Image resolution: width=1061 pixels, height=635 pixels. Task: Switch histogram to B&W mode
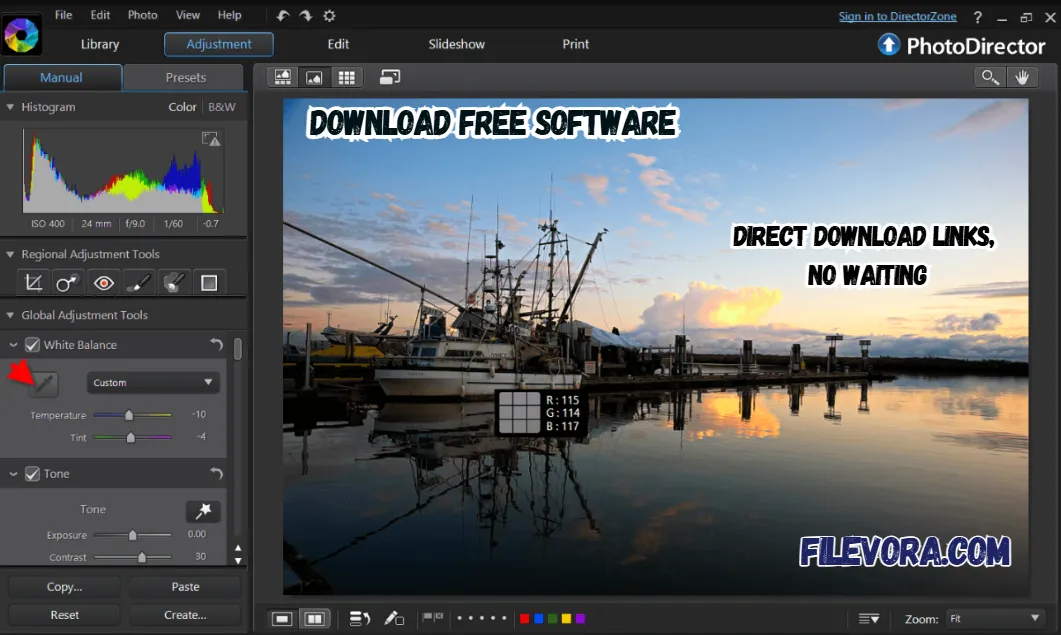pos(222,107)
